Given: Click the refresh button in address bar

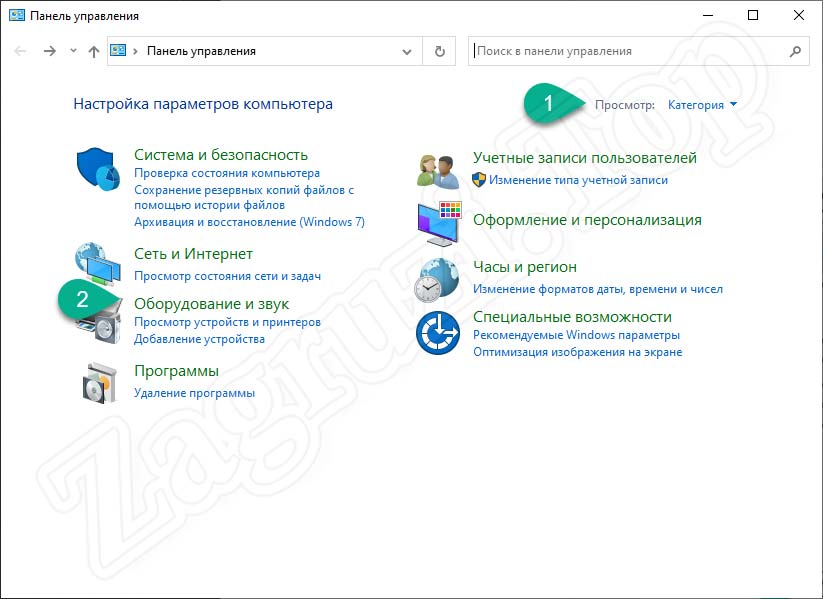Looking at the screenshot, I should coord(439,51).
